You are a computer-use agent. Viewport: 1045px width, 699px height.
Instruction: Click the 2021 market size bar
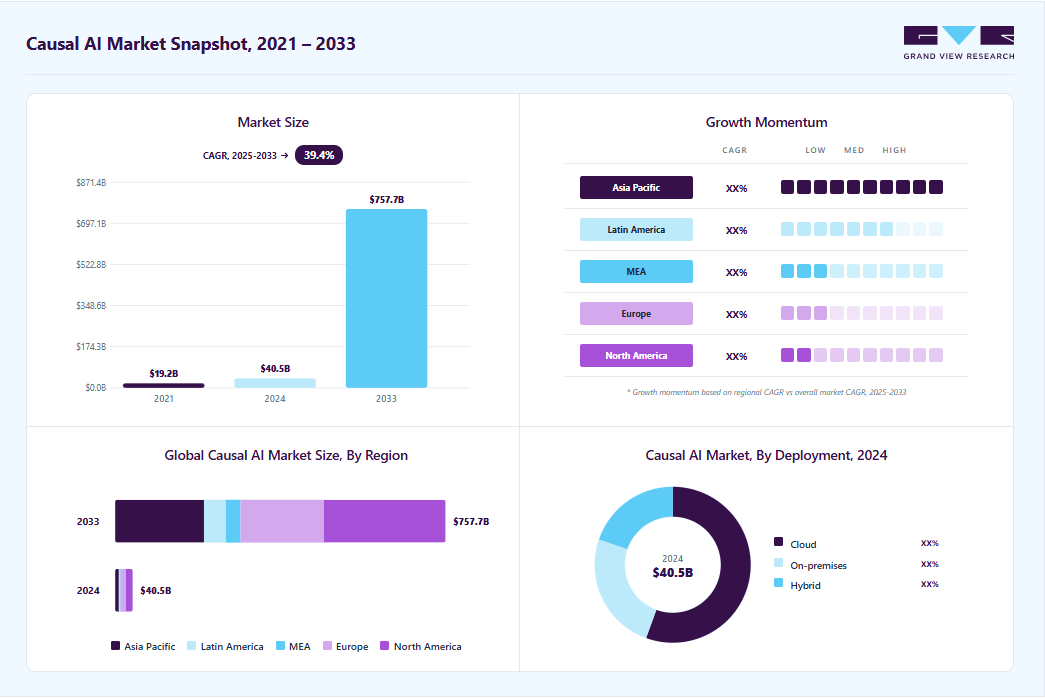(164, 385)
